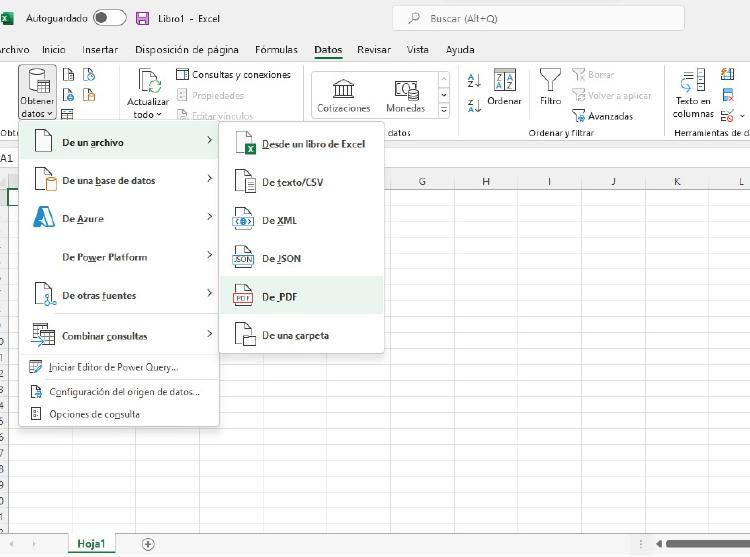
Task: Click the Propiedades button
Action: coord(211,96)
